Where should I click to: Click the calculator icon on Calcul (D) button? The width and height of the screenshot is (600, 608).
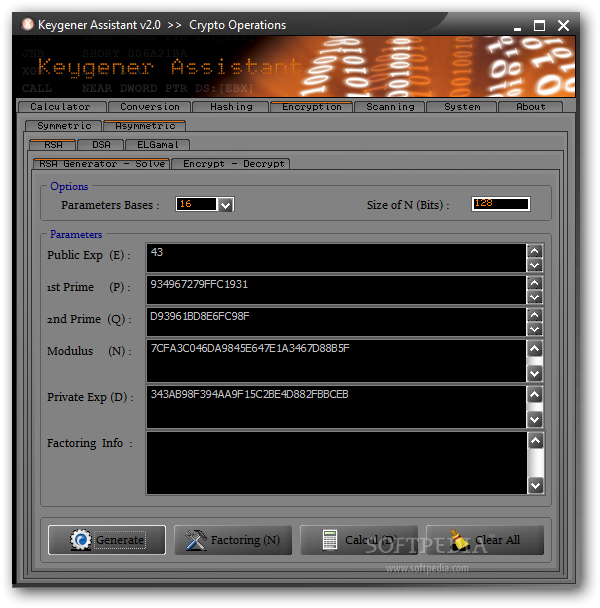330,540
